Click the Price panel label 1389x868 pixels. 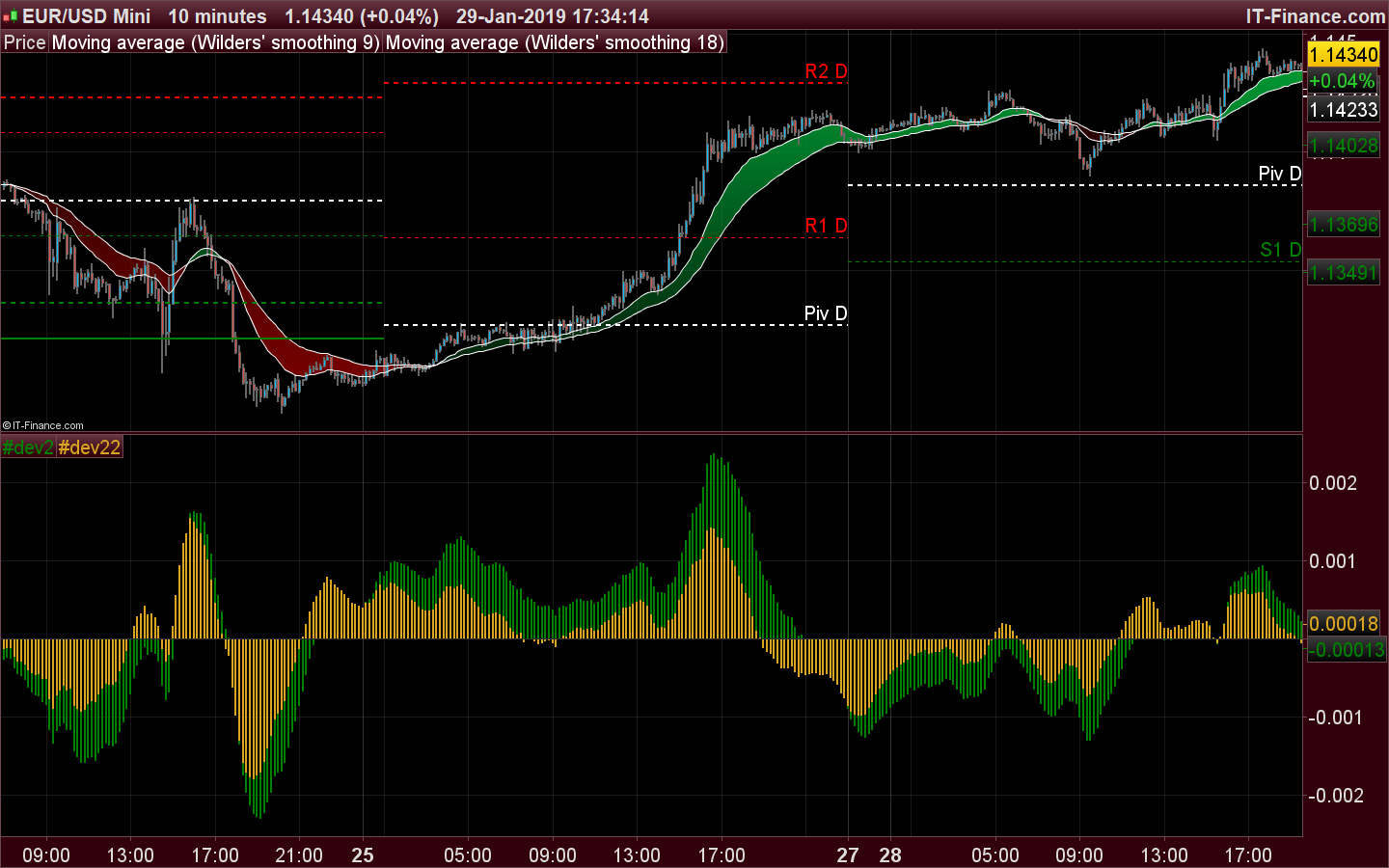point(23,42)
